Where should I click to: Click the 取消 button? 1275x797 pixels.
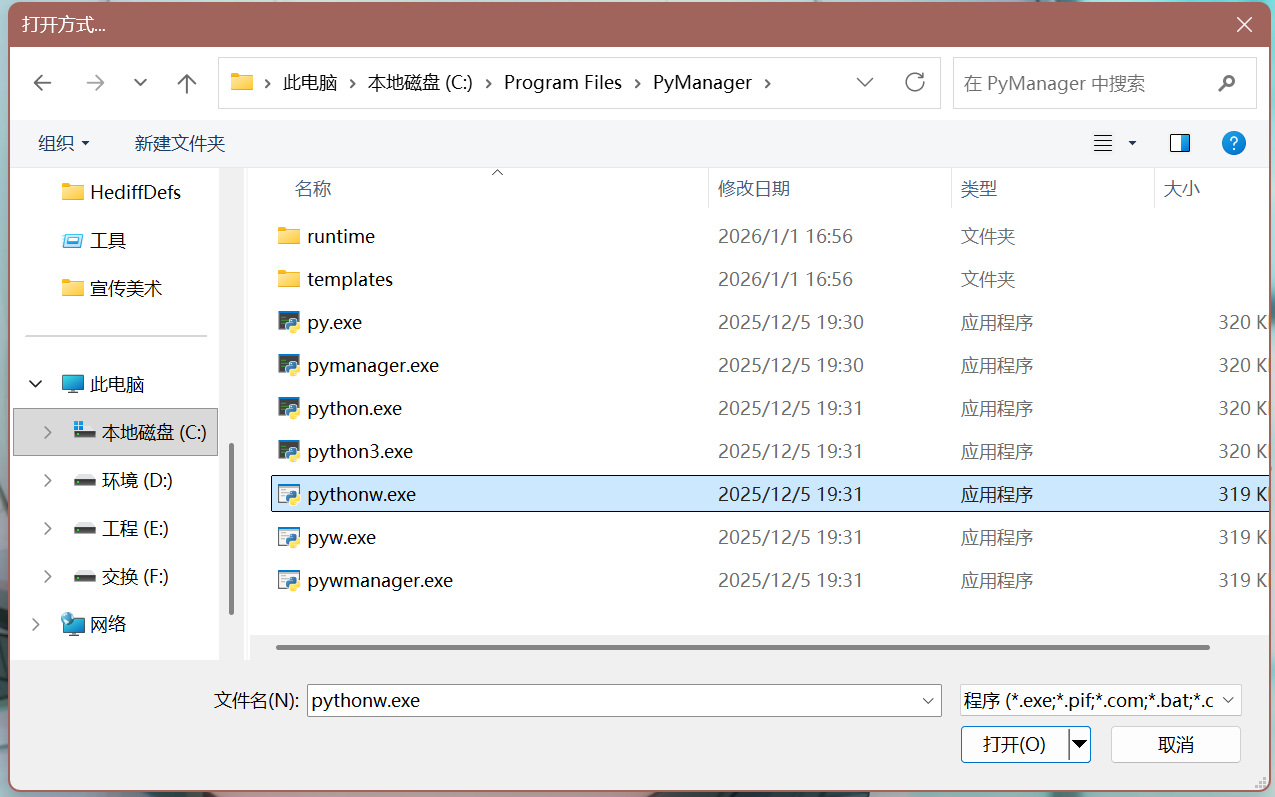[x=1175, y=744]
